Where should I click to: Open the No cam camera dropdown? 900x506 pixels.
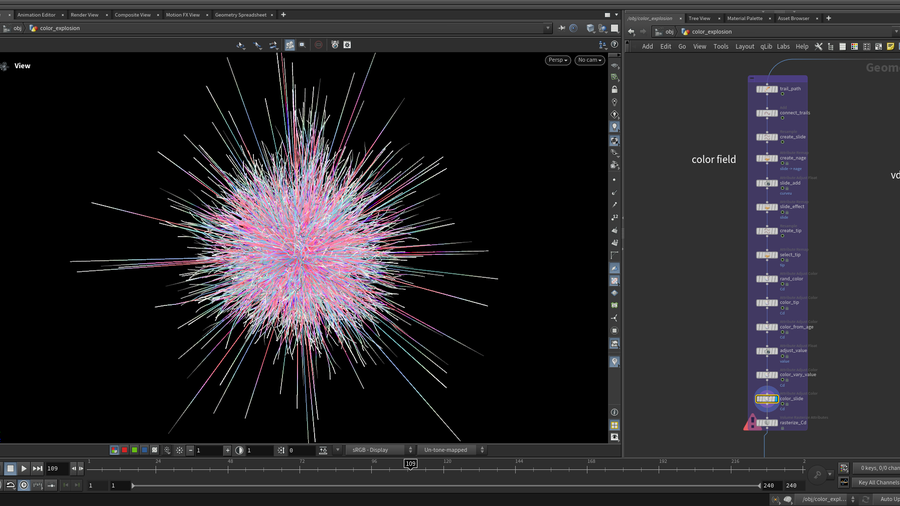click(589, 60)
